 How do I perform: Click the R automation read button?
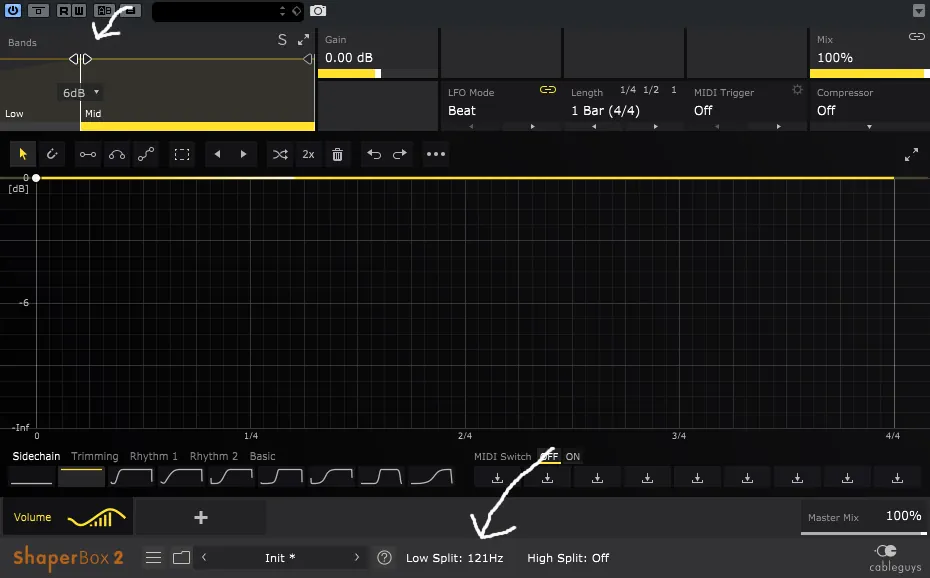pyautogui.click(x=63, y=10)
